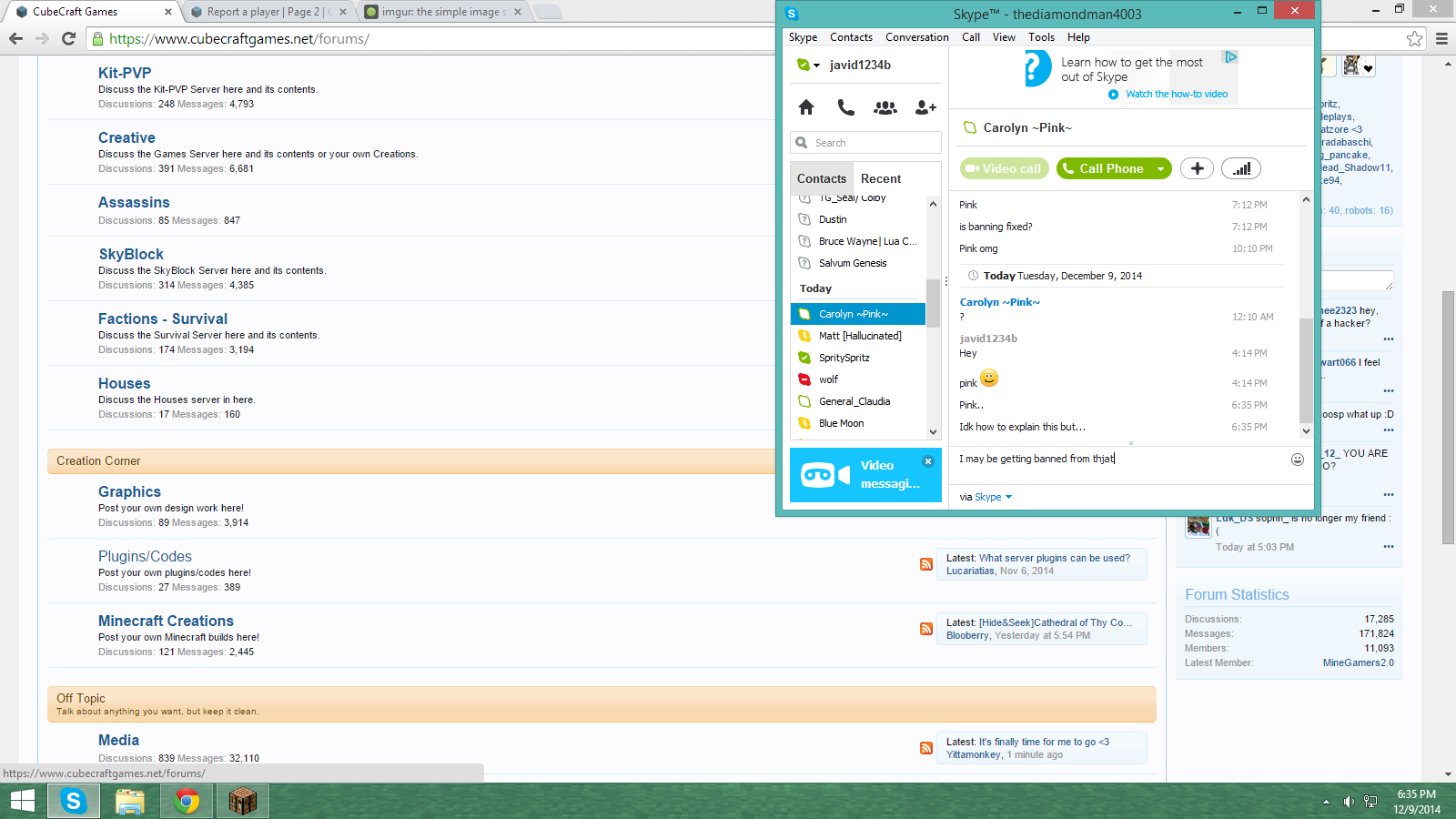Open Minecraft Creations forum link
The height and width of the screenshot is (819, 1456).
(166, 621)
